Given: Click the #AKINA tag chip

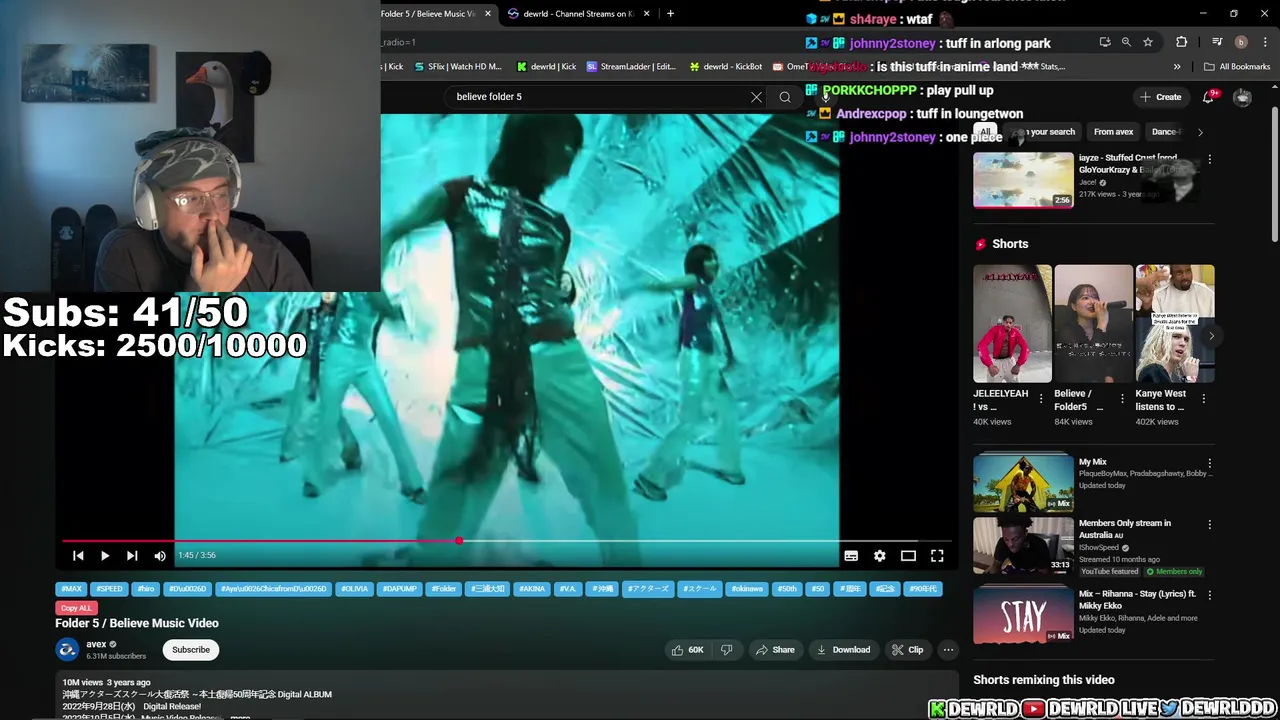Looking at the screenshot, I should pyautogui.click(x=532, y=589).
